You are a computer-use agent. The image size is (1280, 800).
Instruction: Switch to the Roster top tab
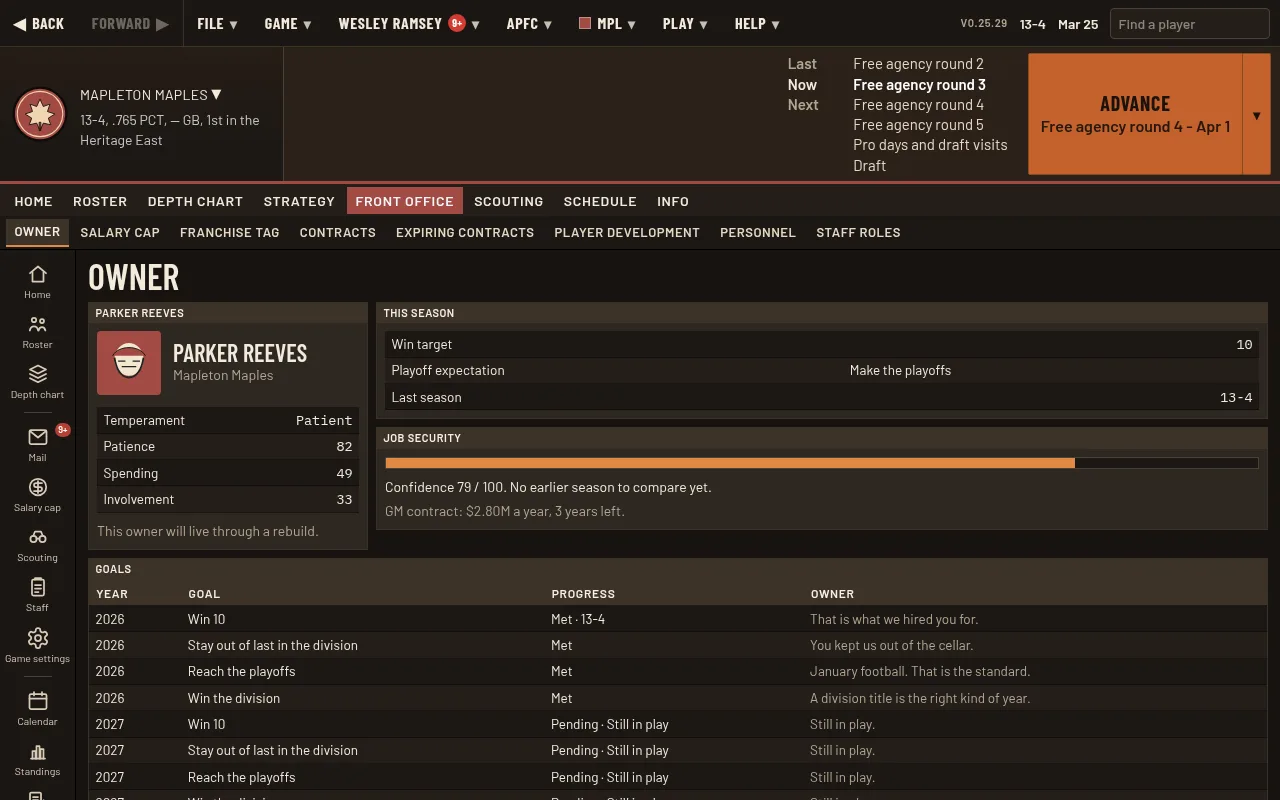click(x=100, y=201)
